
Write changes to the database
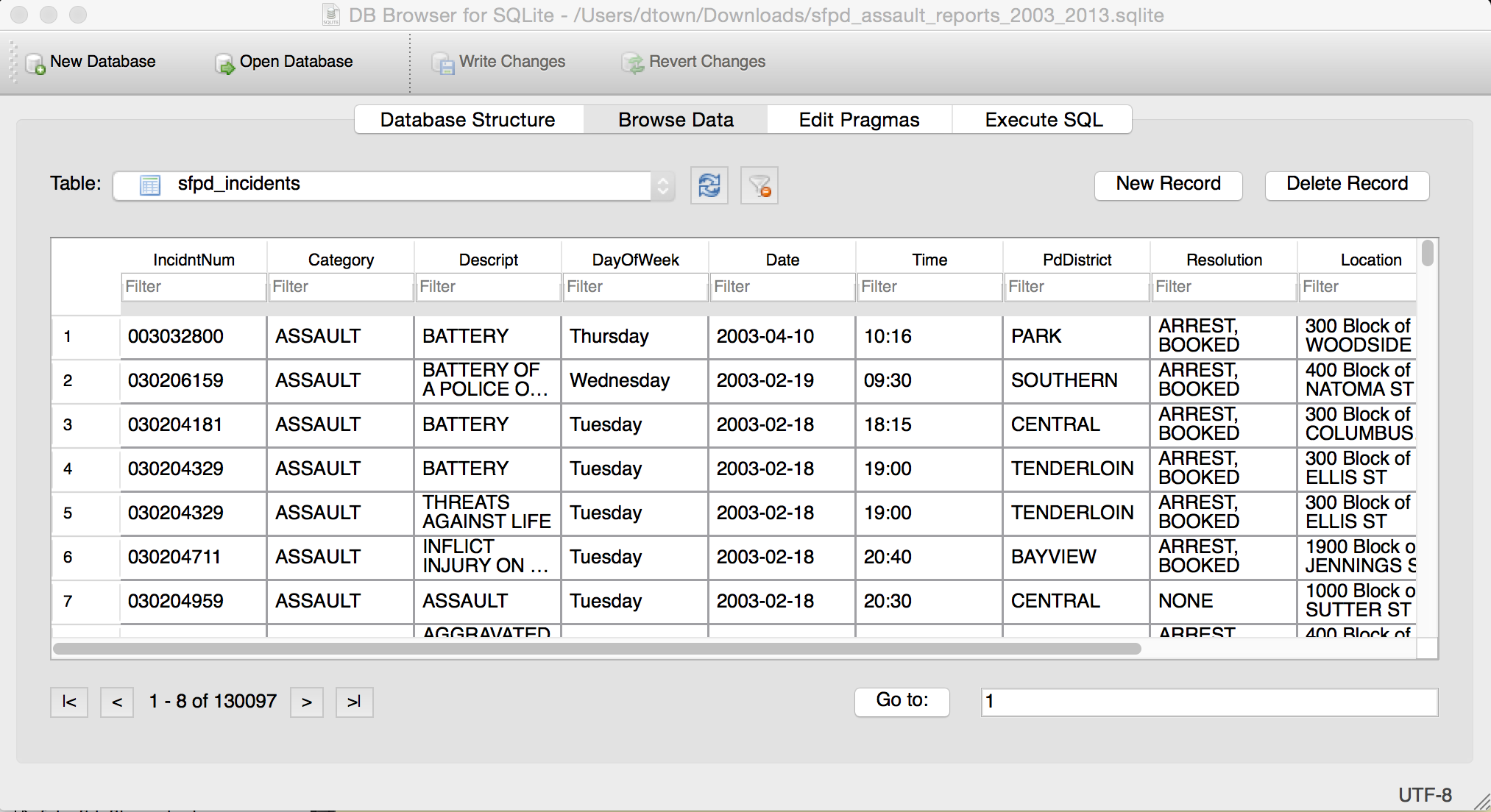(499, 62)
